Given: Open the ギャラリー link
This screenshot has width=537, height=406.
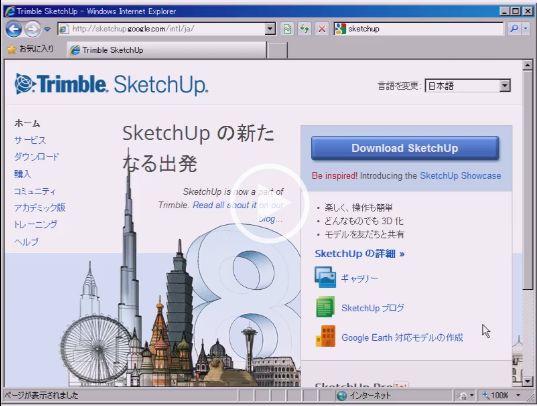Looking at the screenshot, I should (x=359, y=278).
